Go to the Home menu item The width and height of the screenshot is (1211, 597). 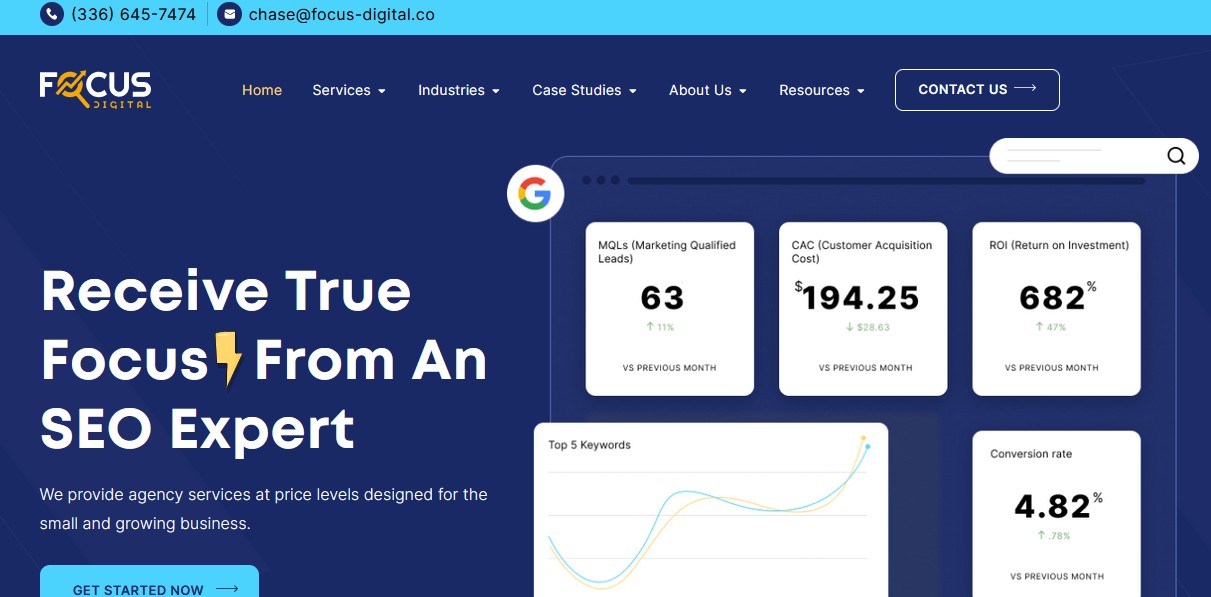(262, 90)
